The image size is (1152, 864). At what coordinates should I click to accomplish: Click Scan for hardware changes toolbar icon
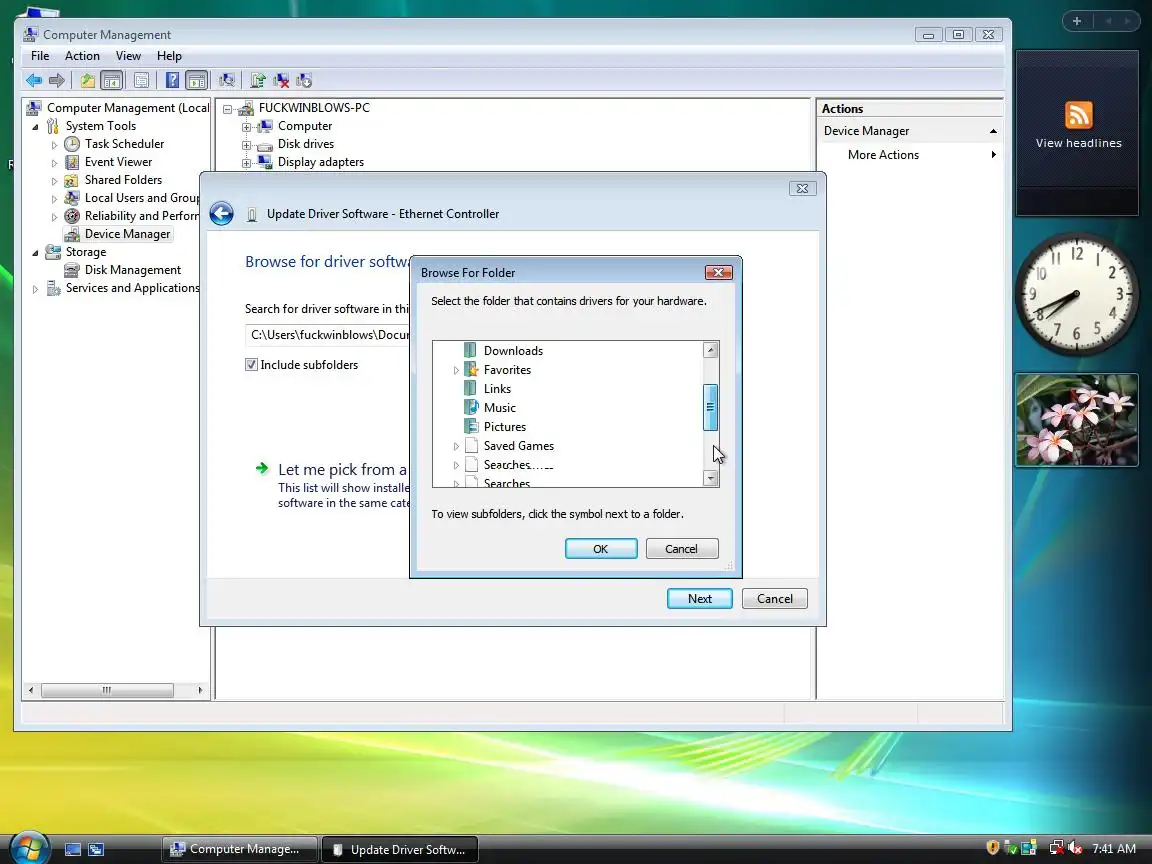click(x=227, y=81)
